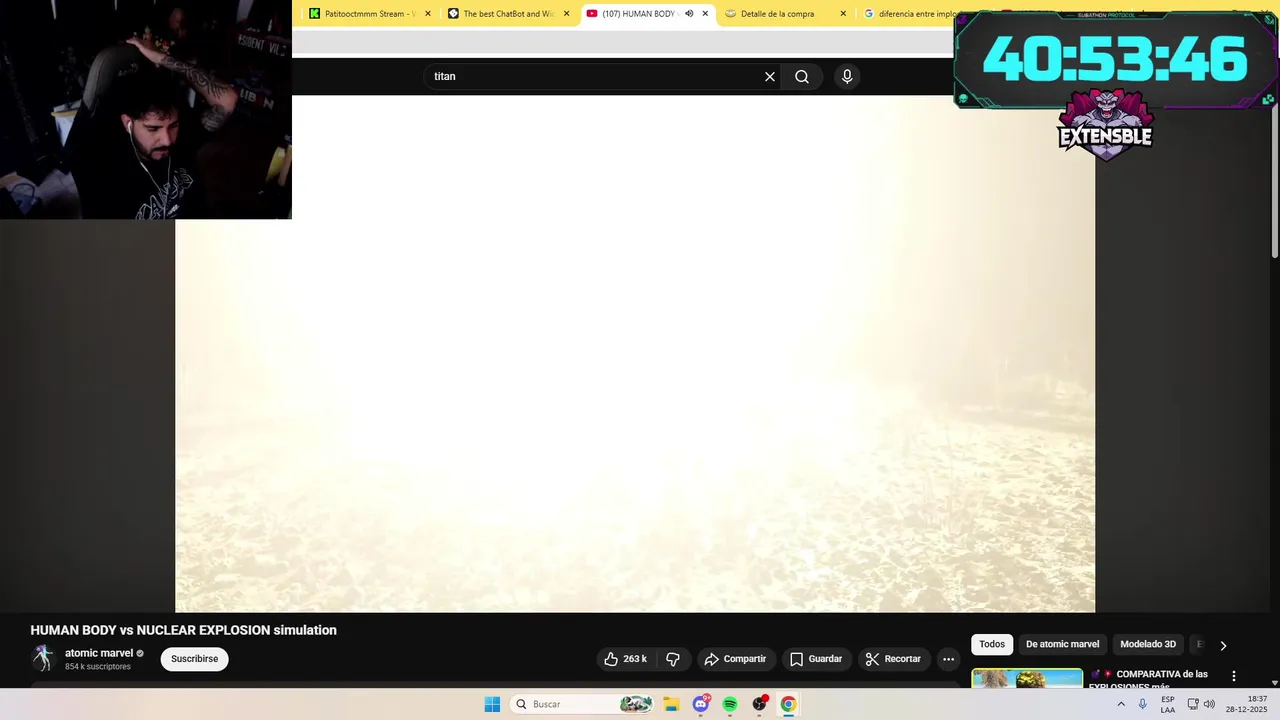Select the Todos filter chip
Image resolution: width=1280 pixels, height=720 pixels.
coord(992,644)
